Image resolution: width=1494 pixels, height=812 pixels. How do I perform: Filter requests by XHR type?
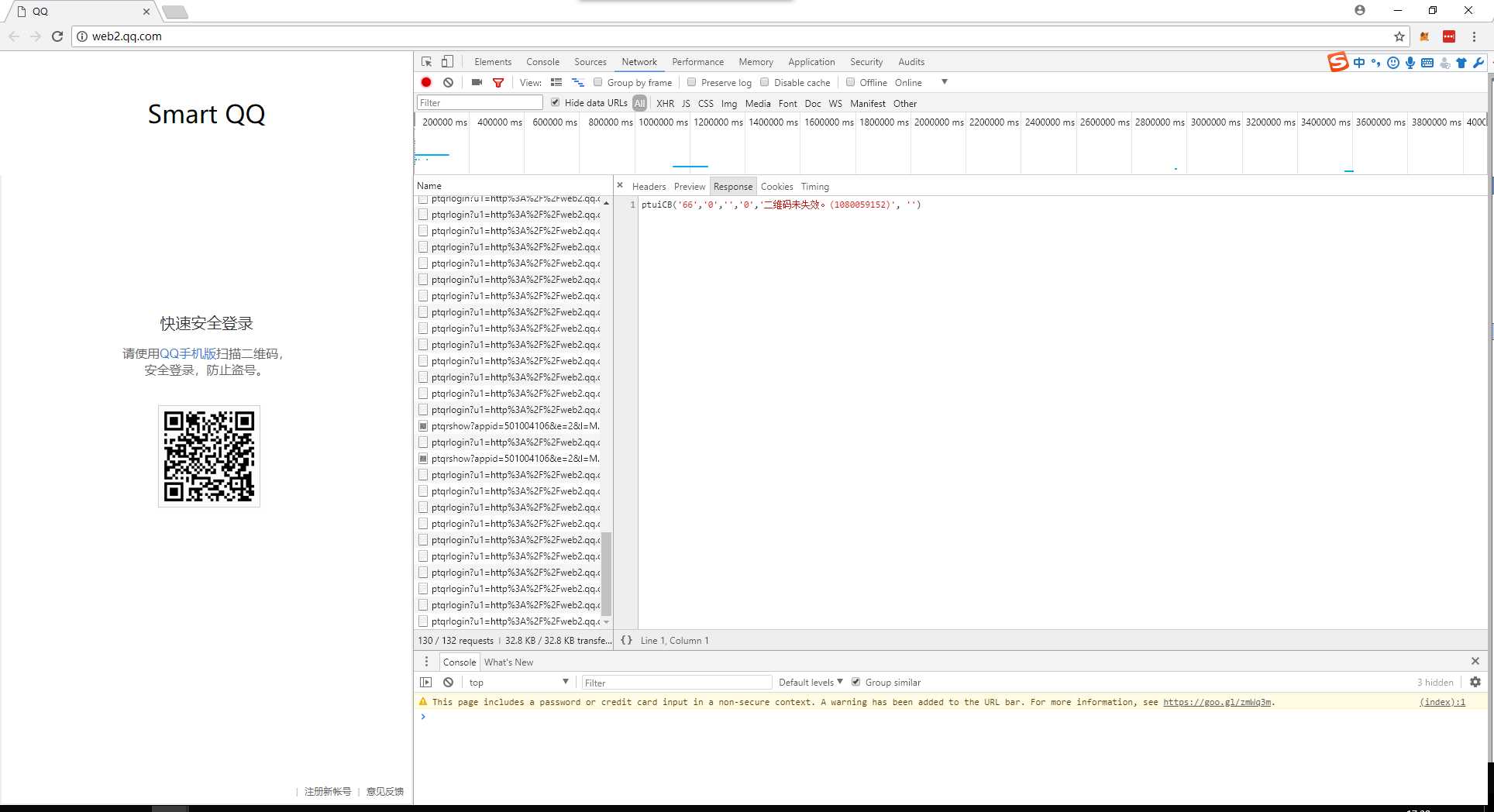(665, 103)
